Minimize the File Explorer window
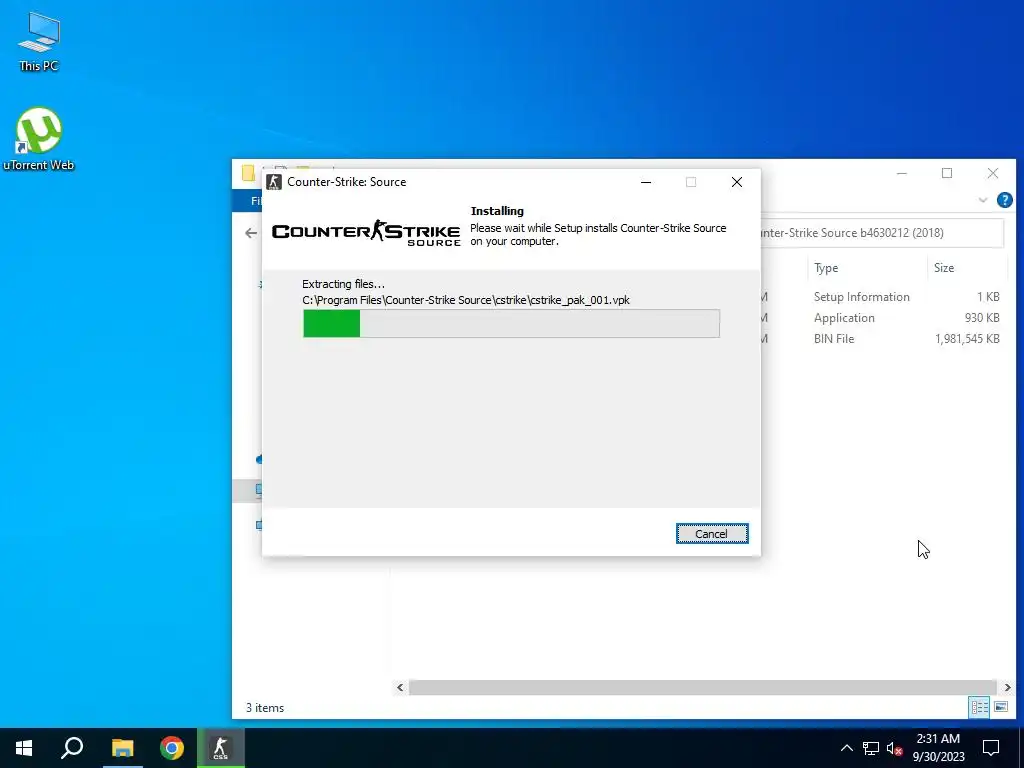 [x=902, y=173]
